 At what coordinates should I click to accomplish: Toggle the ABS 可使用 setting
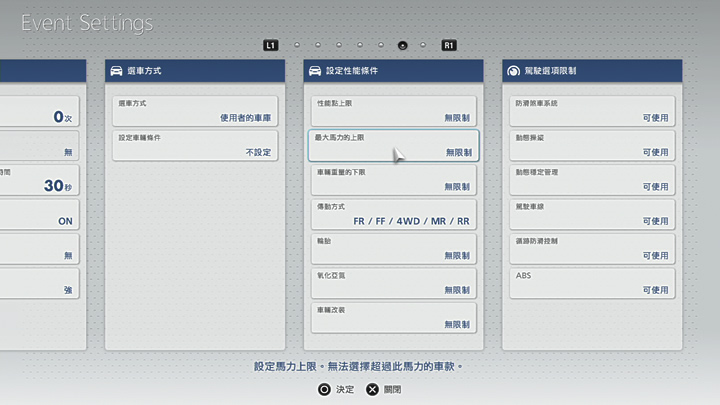click(x=590, y=282)
